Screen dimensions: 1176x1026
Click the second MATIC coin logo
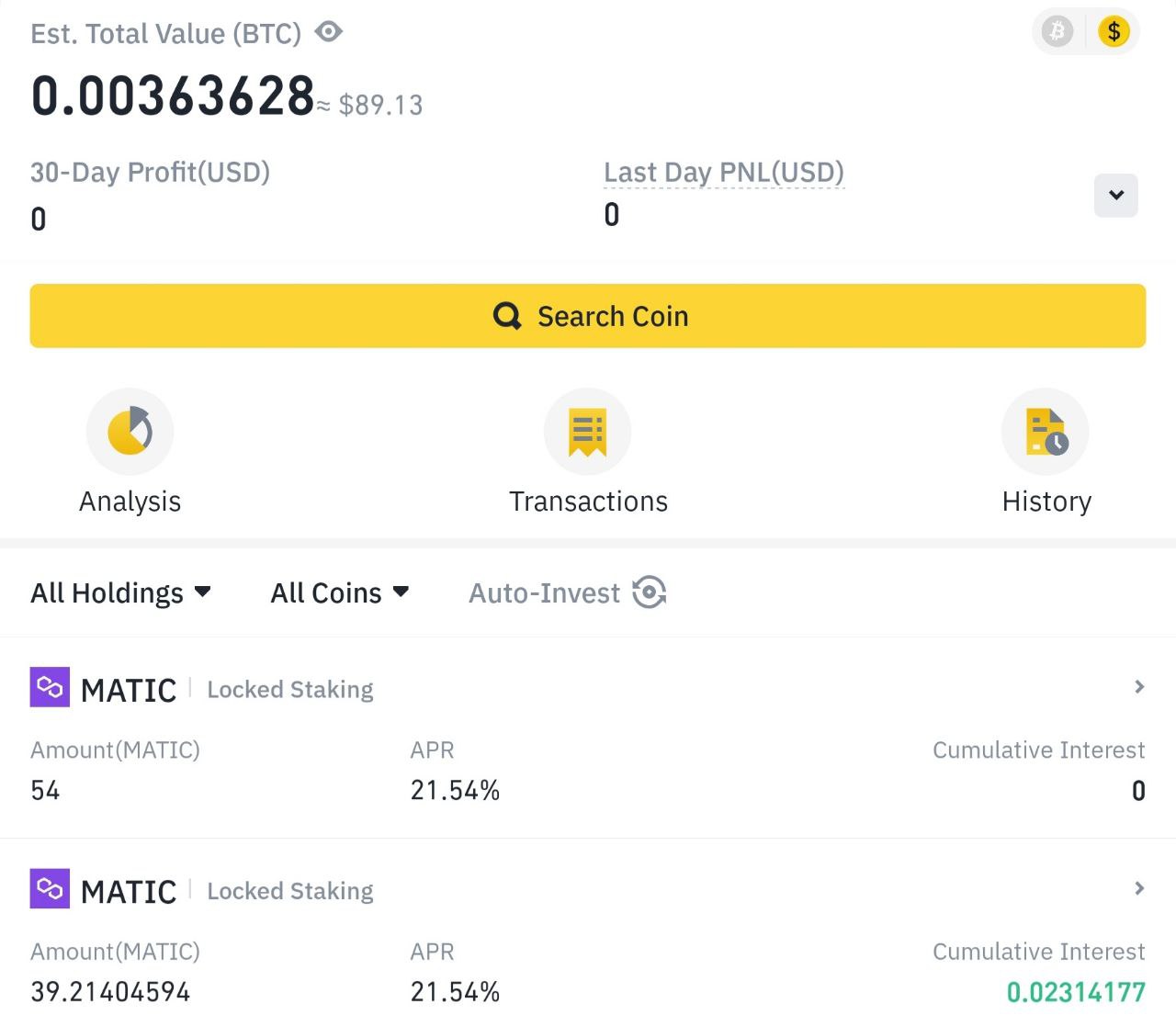50,889
